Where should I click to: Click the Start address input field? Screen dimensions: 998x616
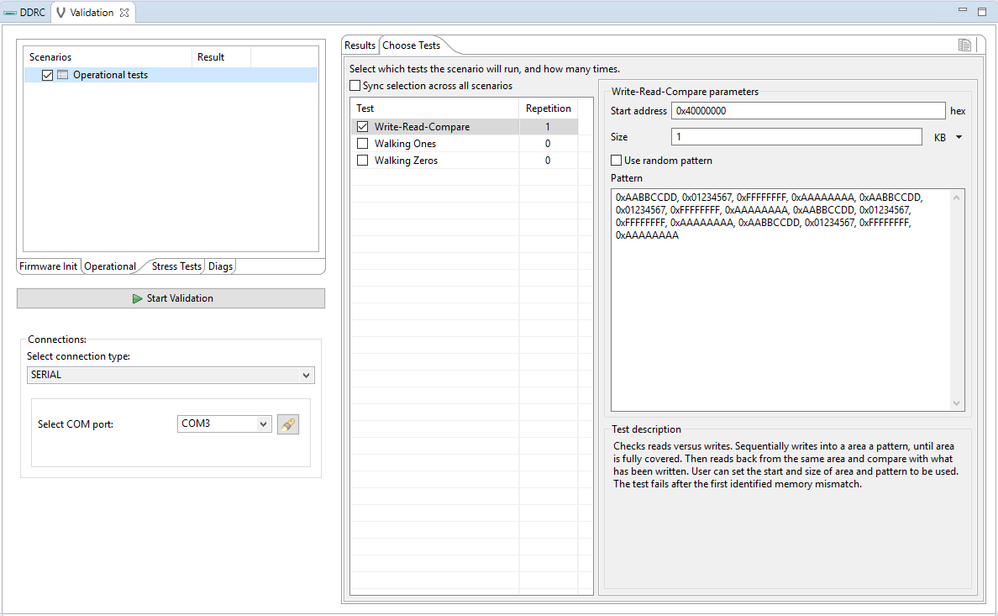click(808, 111)
